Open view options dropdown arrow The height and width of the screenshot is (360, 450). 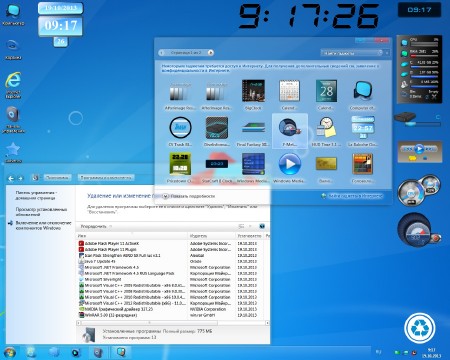[x=250, y=227]
